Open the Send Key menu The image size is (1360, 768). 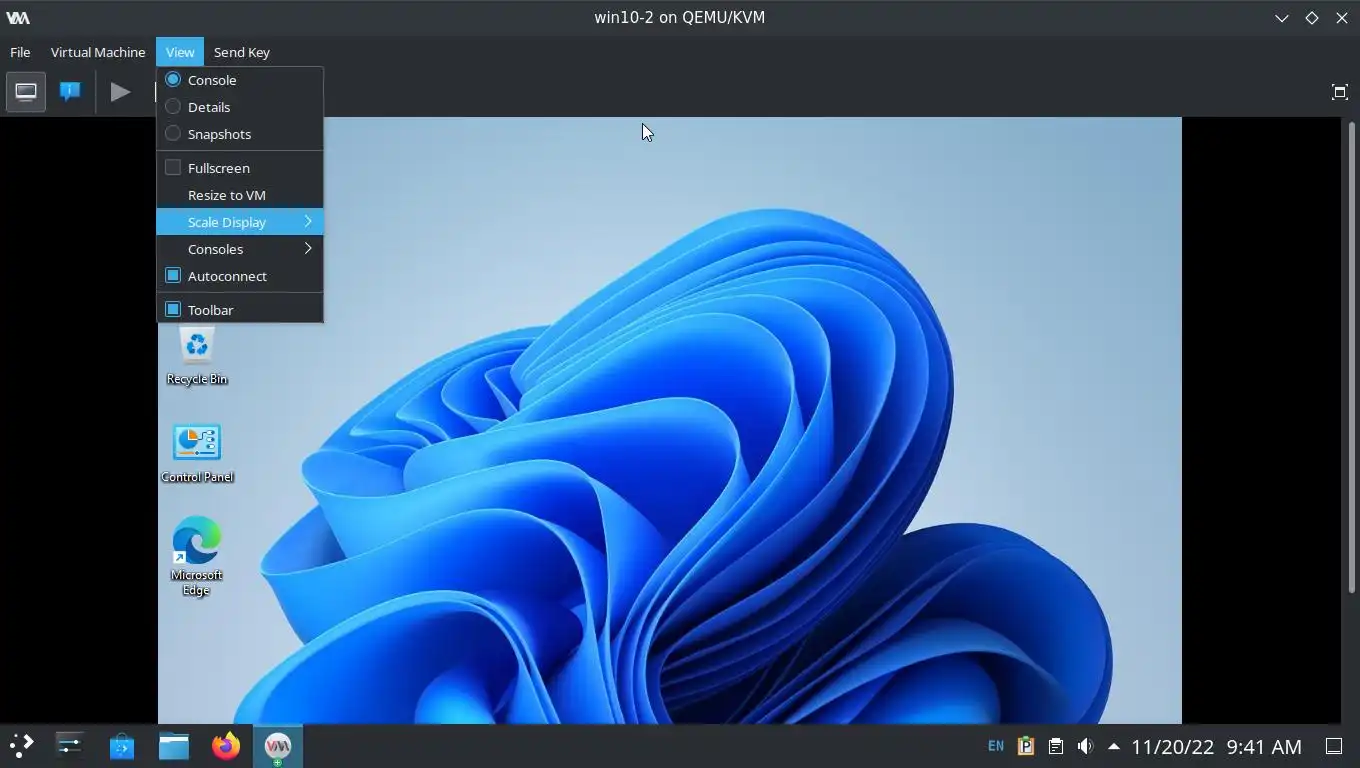(x=242, y=52)
